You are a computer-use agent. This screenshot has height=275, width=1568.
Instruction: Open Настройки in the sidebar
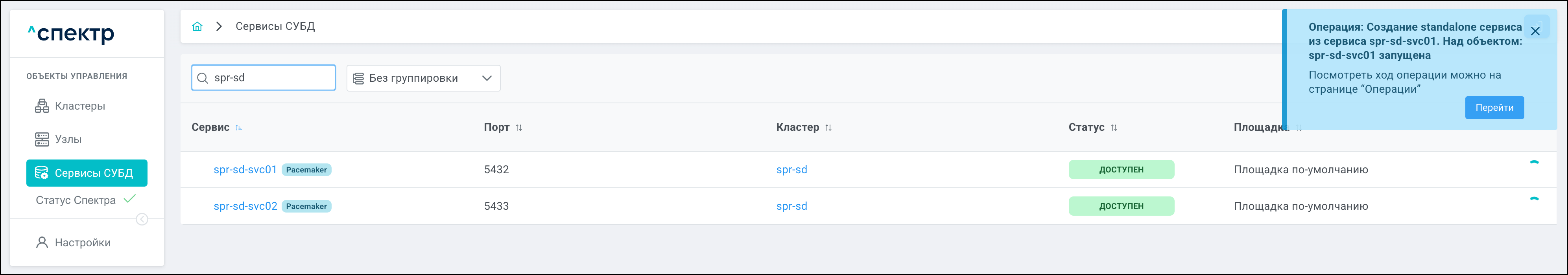click(83, 243)
